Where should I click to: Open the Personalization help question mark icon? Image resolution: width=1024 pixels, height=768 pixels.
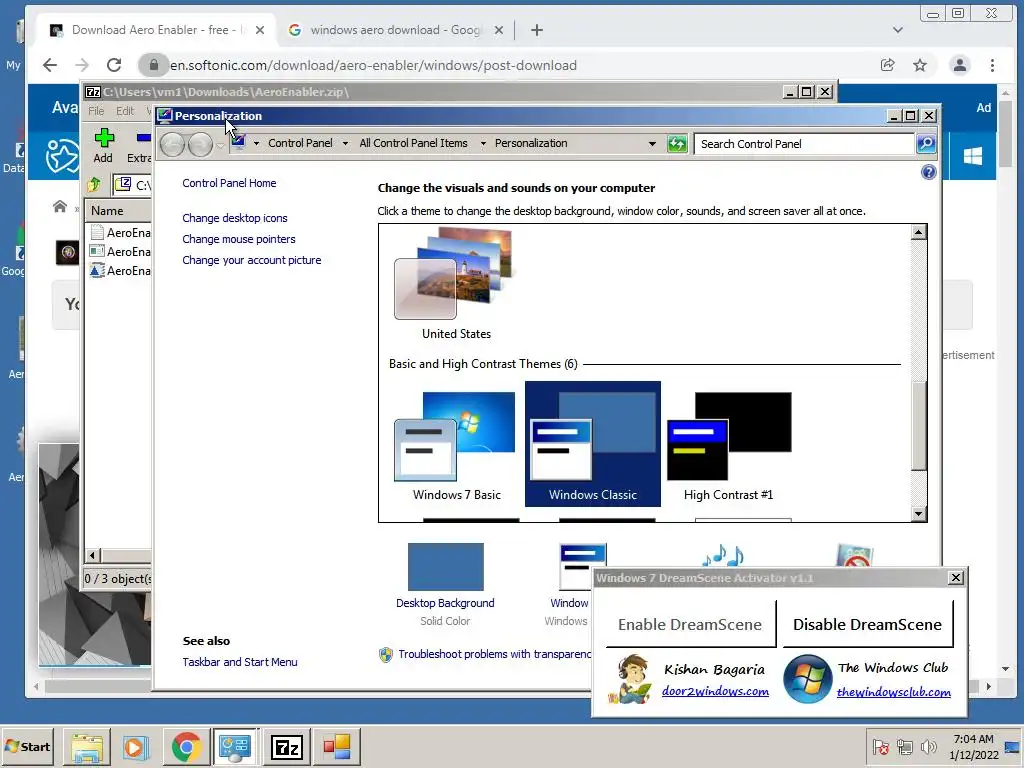click(928, 172)
